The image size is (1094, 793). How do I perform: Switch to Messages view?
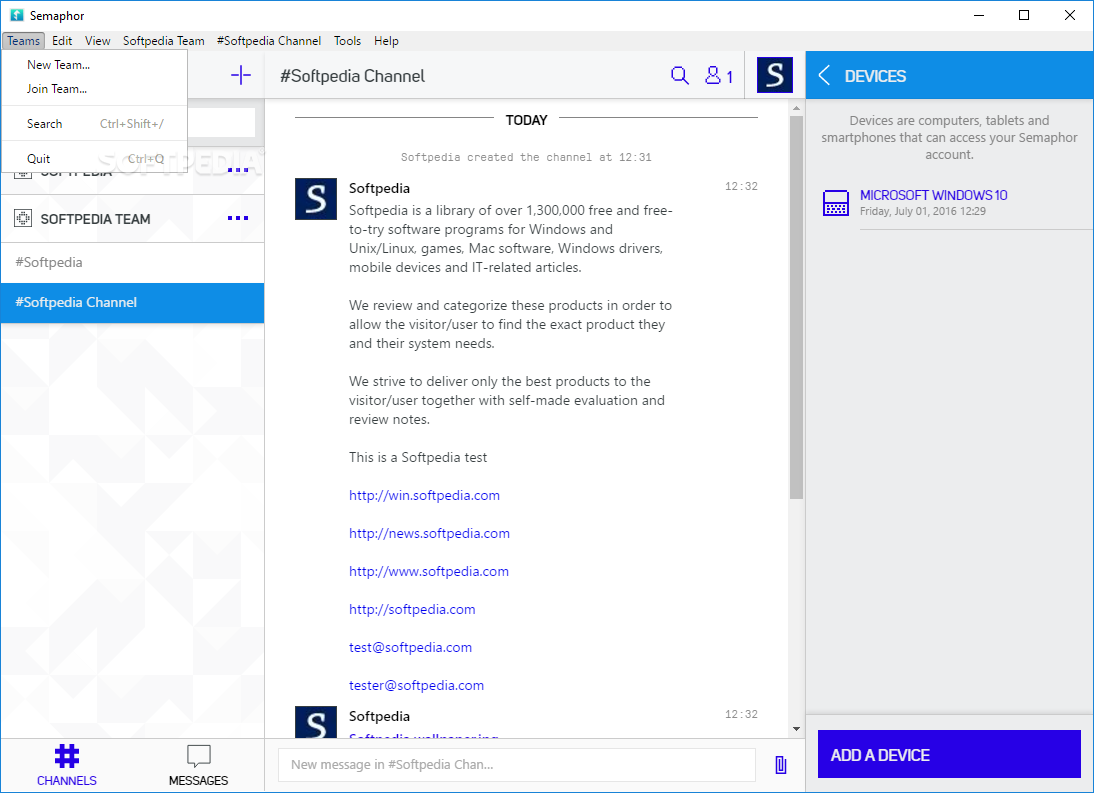click(x=198, y=765)
